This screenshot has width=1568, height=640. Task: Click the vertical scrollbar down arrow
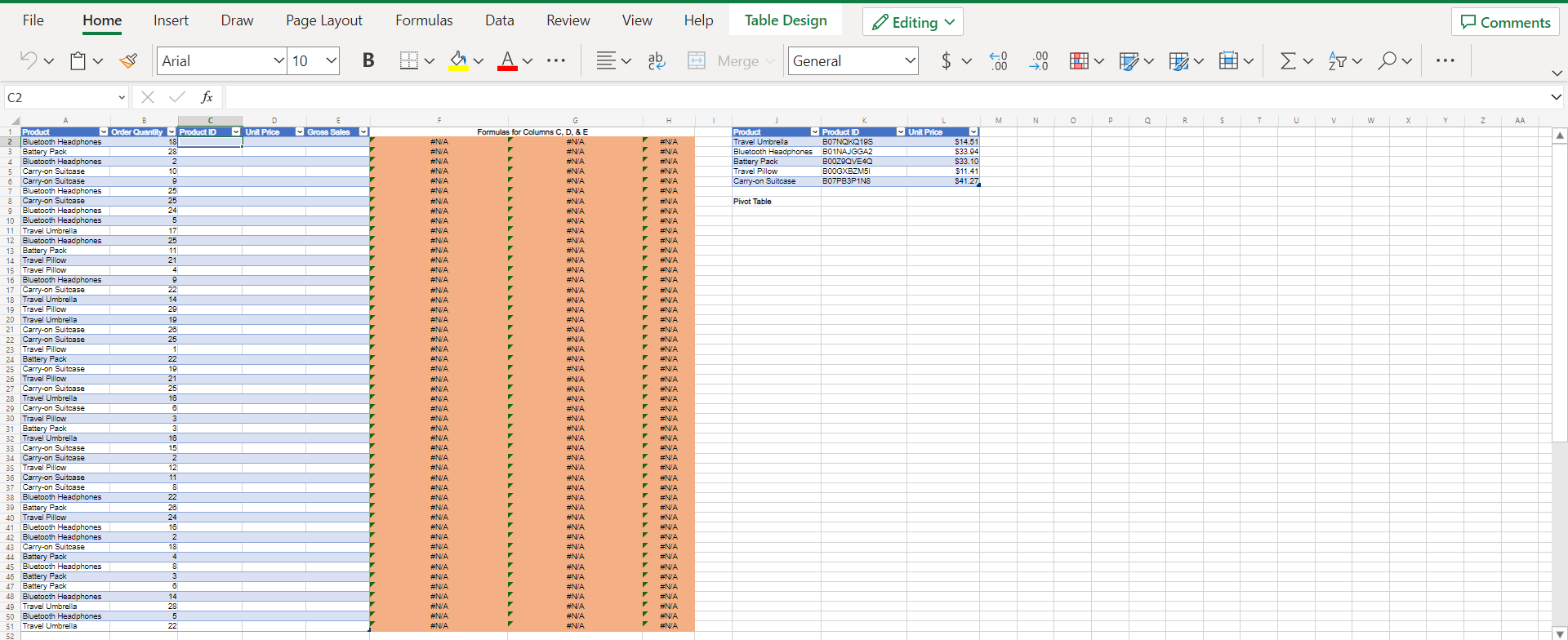pyautogui.click(x=1559, y=633)
